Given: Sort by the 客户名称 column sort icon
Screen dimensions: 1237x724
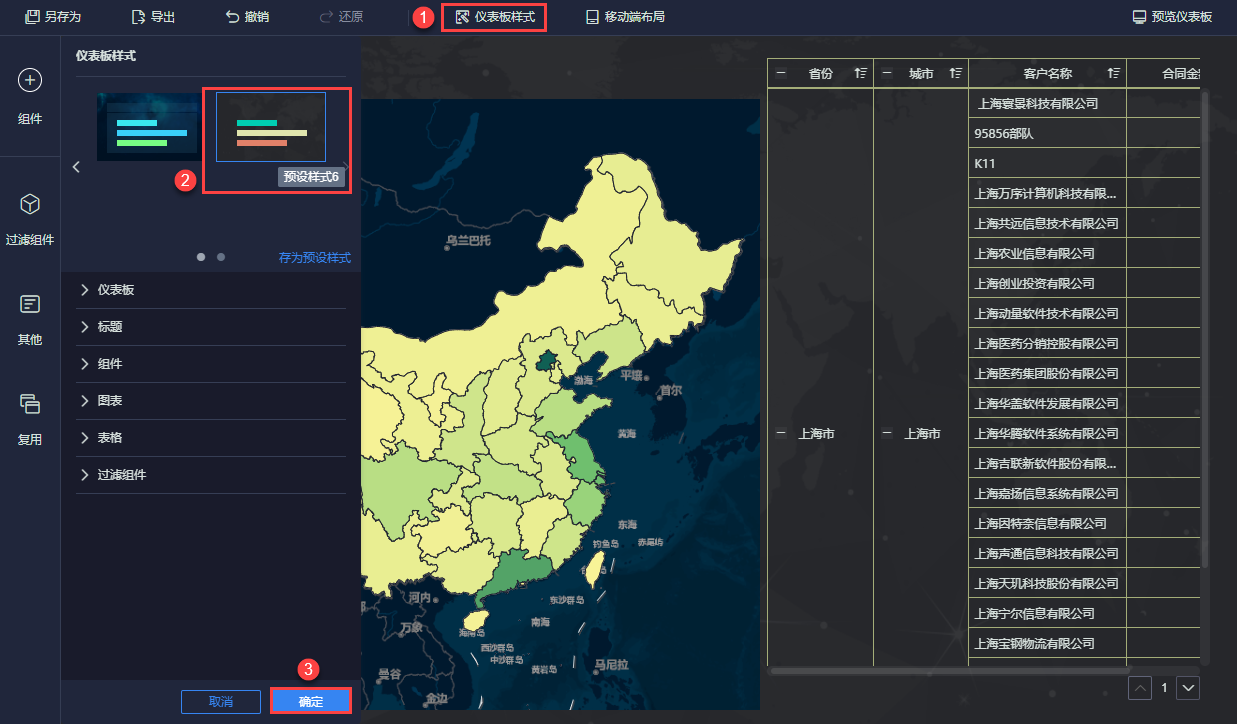Looking at the screenshot, I should (x=1114, y=73).
